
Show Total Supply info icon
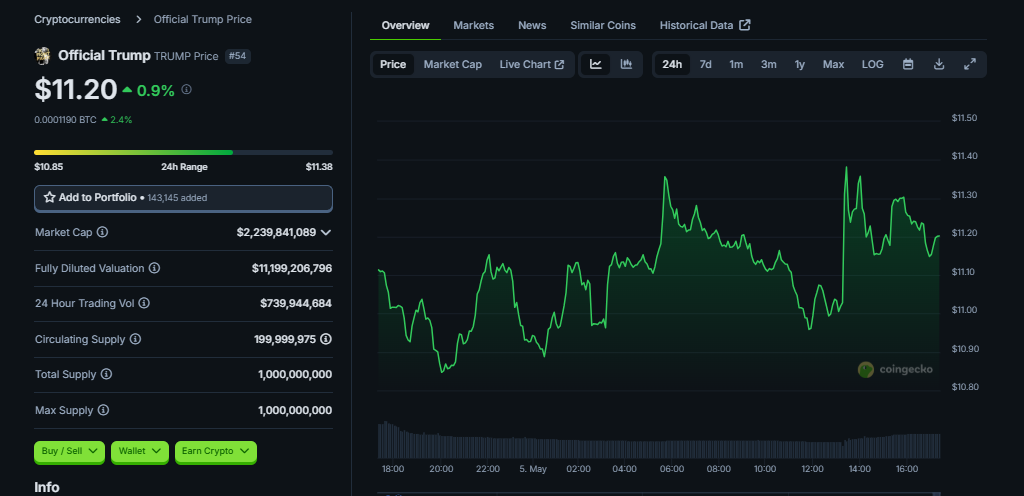coord(106,374)
